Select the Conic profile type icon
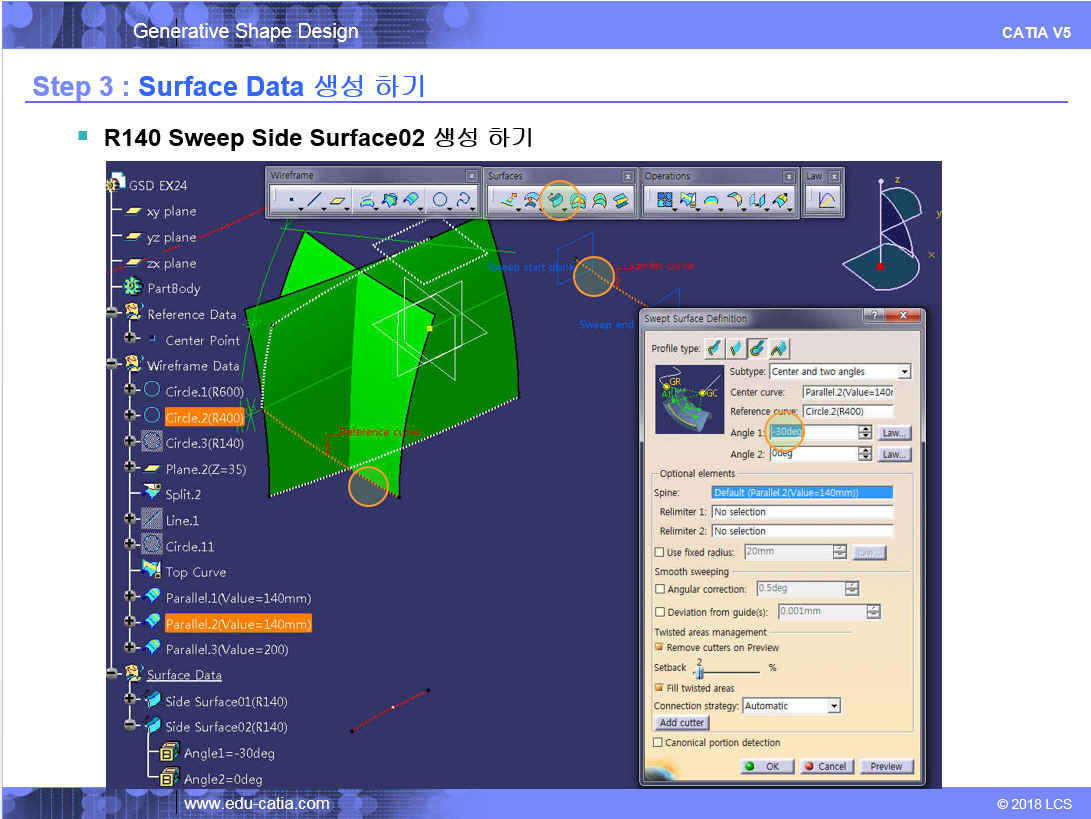1091x819 pixels. coord(779,348)
